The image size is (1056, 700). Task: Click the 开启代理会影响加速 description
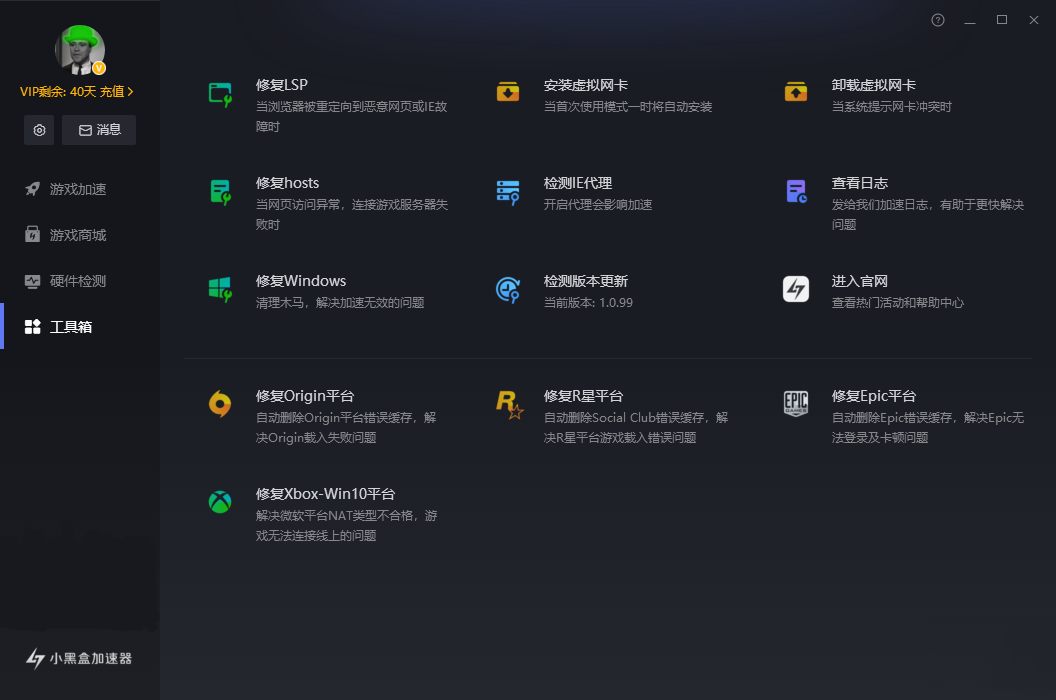pyautogui.click(x=598, y=205)
